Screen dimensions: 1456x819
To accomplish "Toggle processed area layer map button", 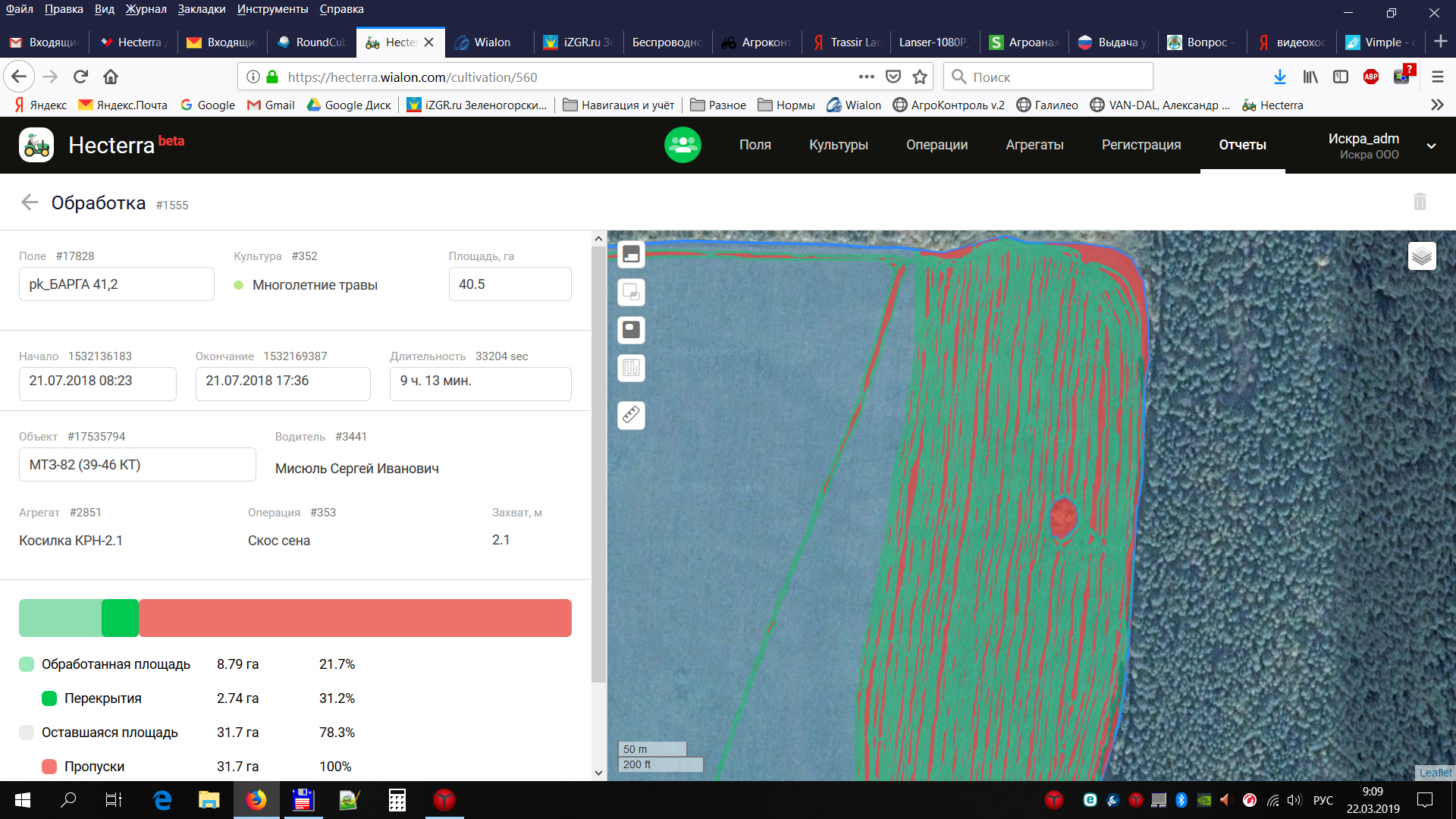I will (x=631, y=254).
